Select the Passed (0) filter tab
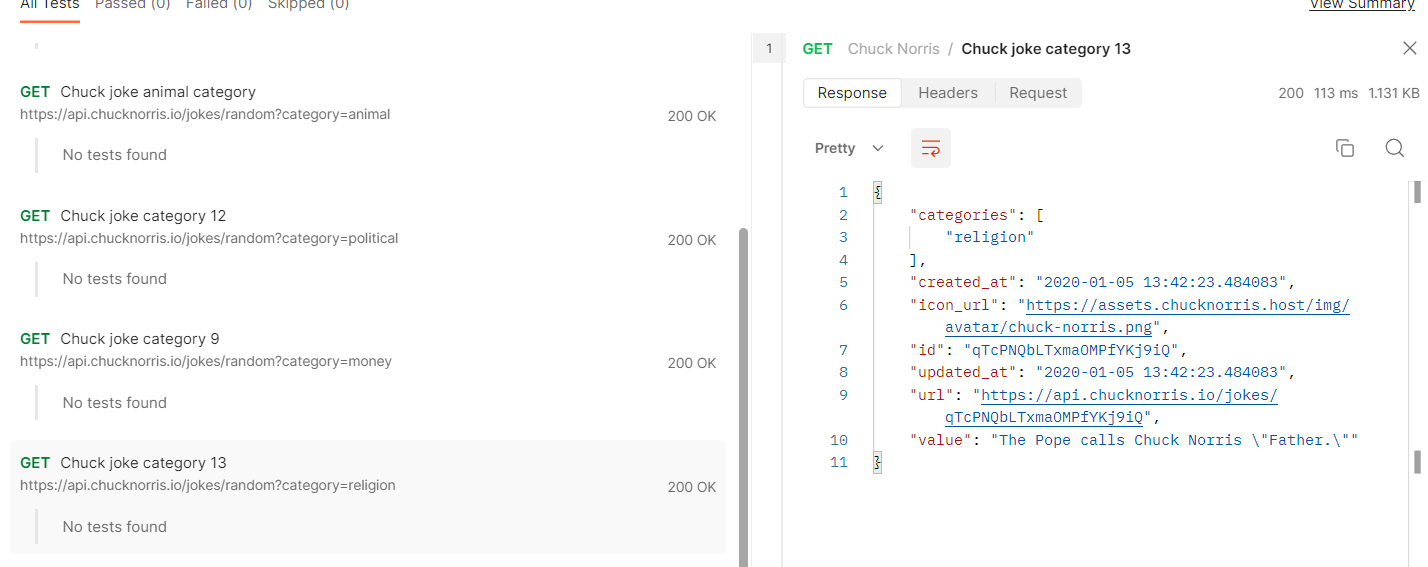Screen dimensions: 1428x567 [133, 5]
